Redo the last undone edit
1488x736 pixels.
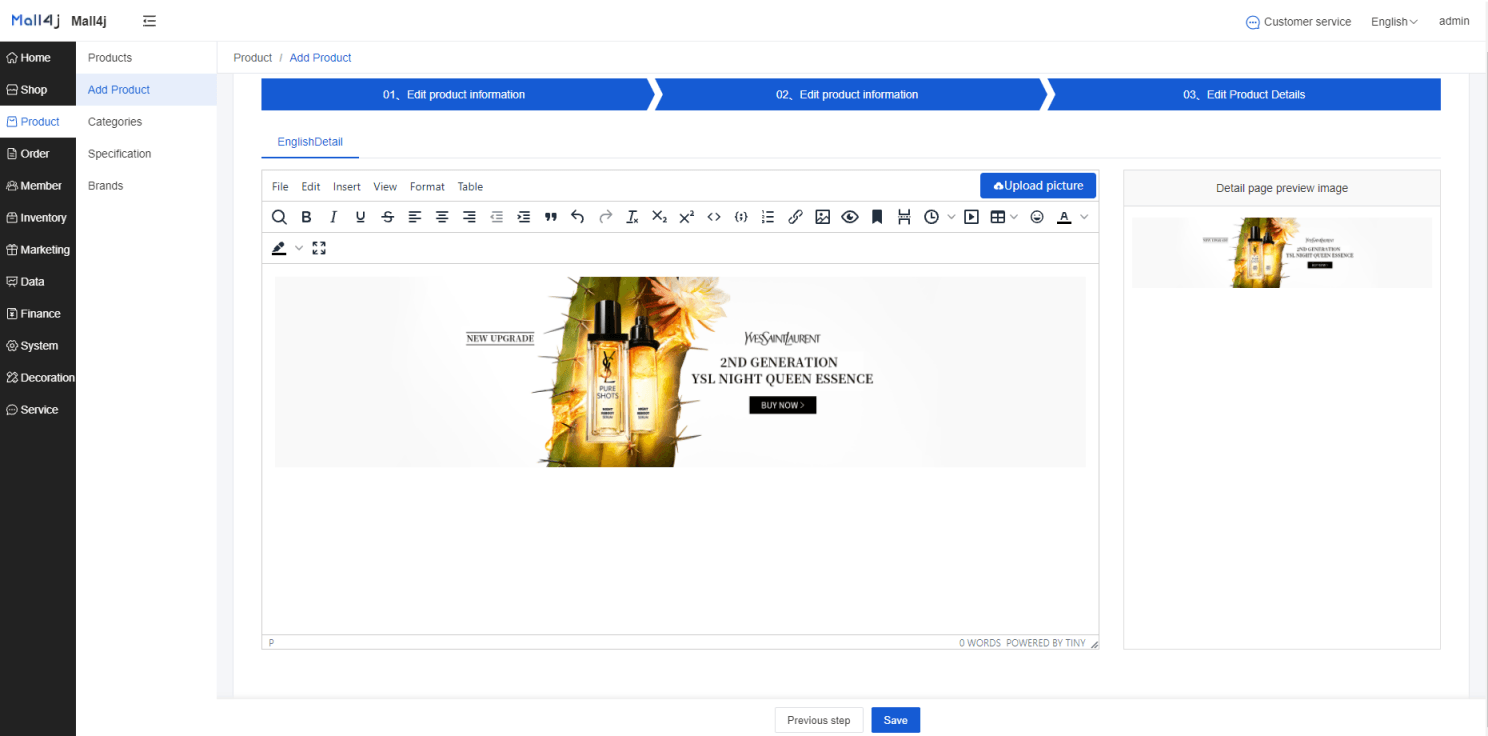click(605, 217)
